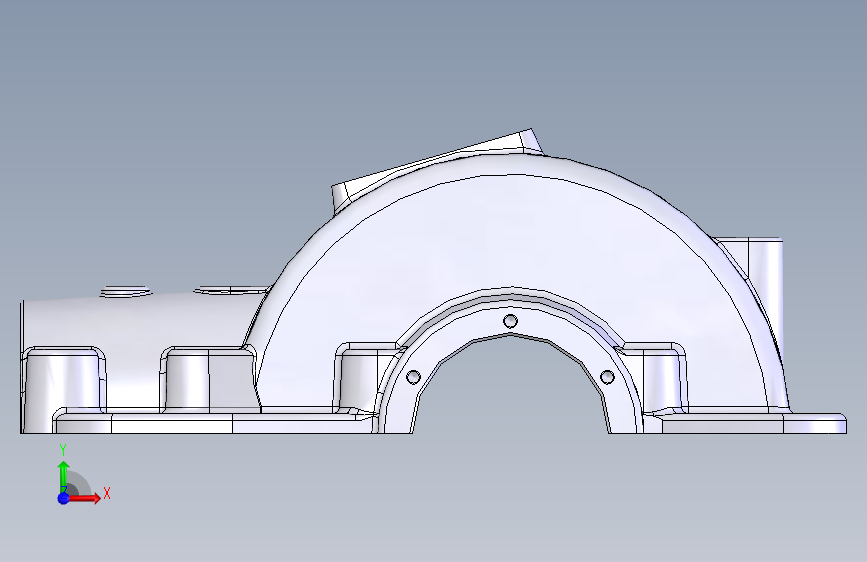The height and width of the screenshot is (562, 867).
Task: Select the left bolt hole on arch flange
Action: 413,377
